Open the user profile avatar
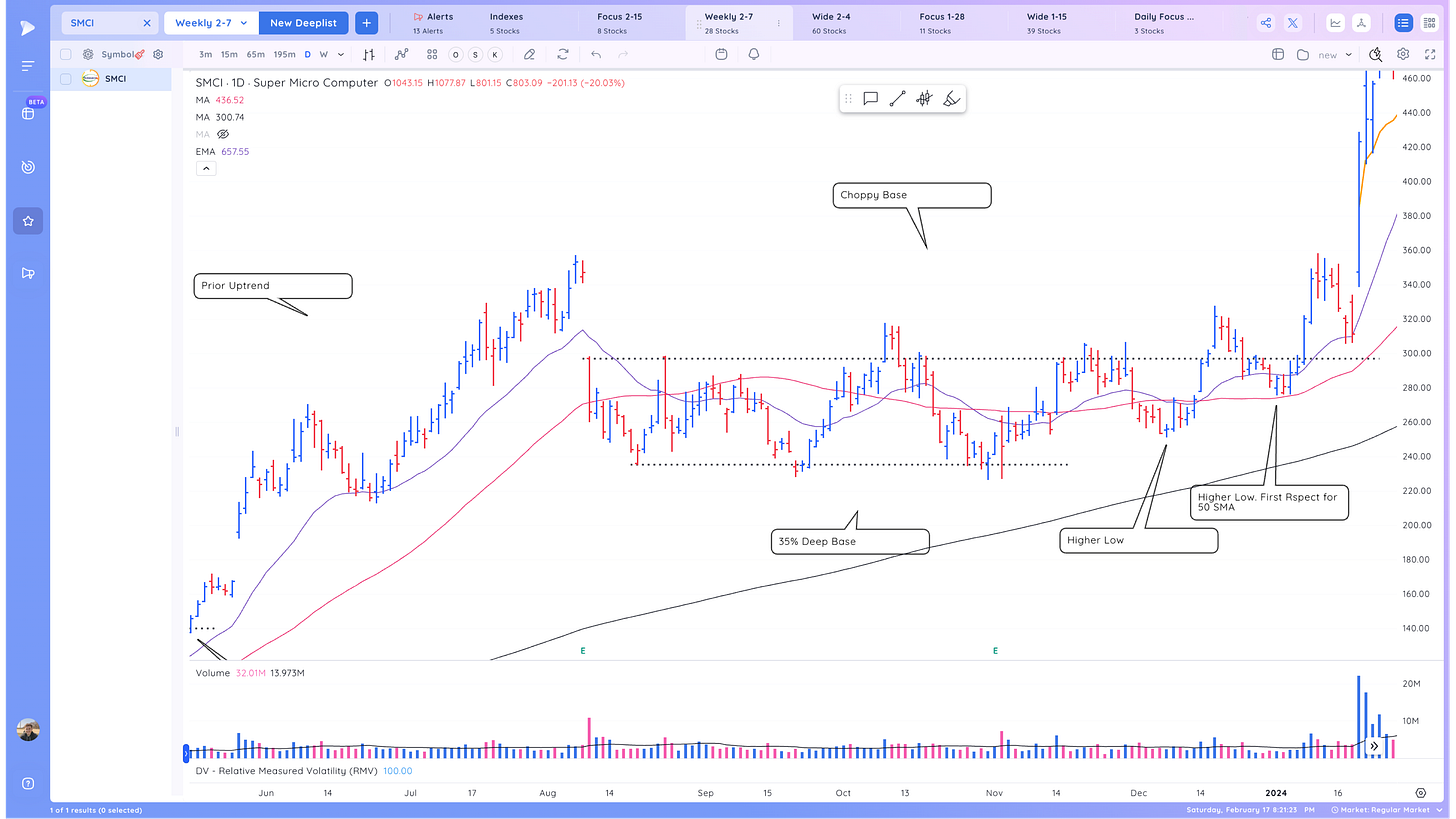This screenshot has height=819, width=1456. [x=28, y=730]
